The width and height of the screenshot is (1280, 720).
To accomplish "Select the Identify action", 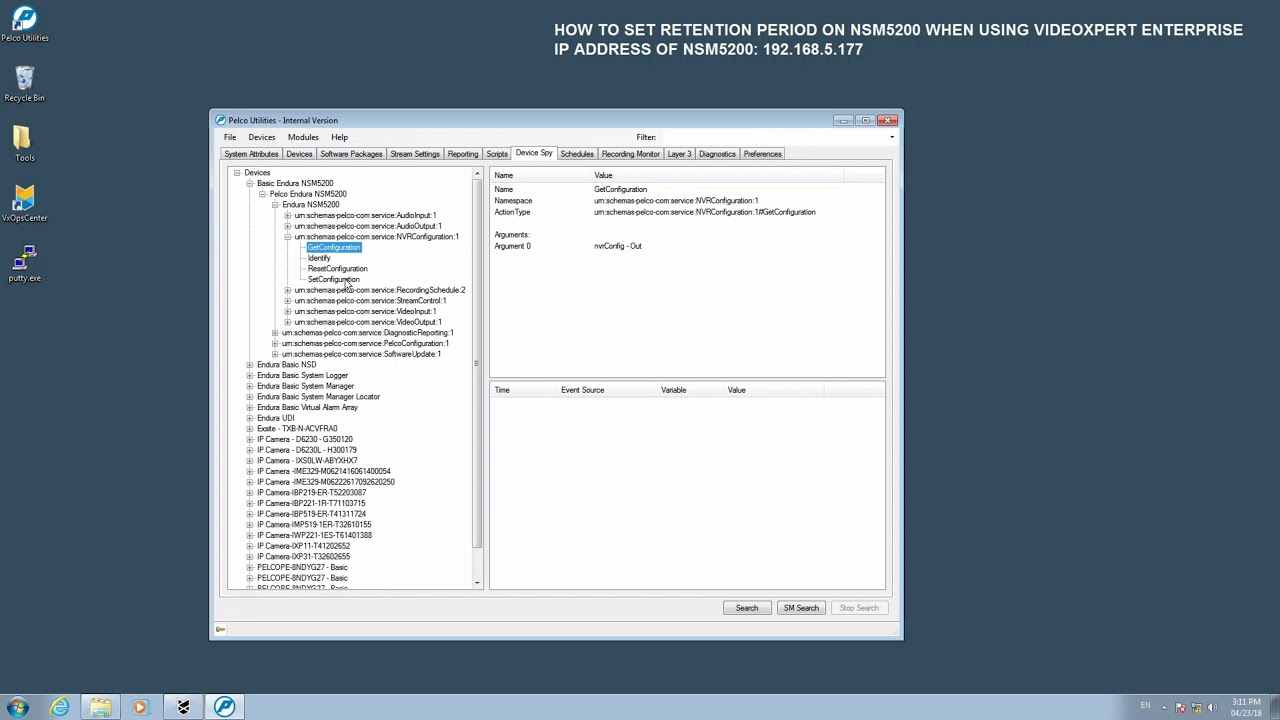I will 319,258.
